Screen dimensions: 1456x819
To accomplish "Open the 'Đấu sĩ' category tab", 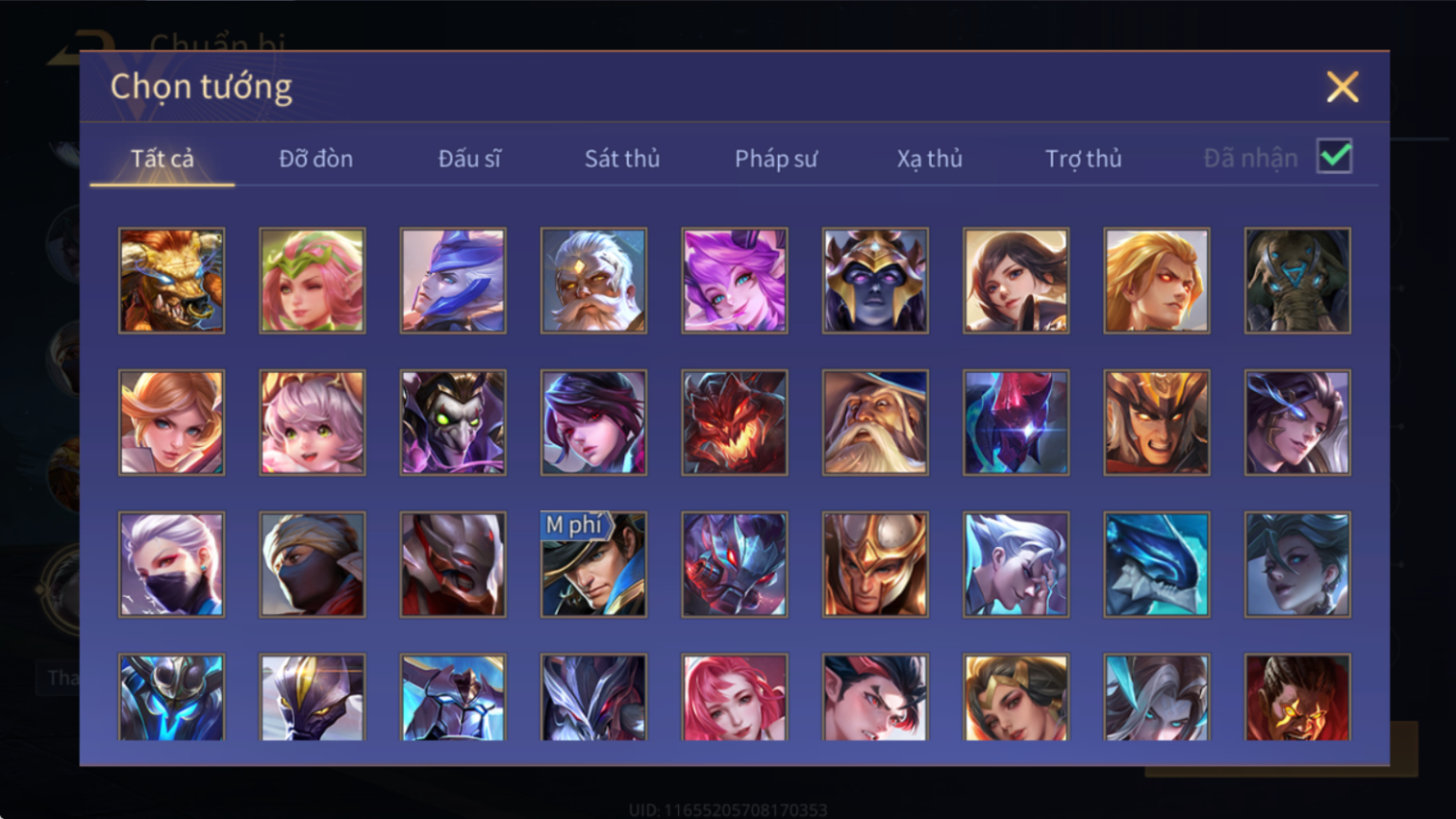I will 469,159.
